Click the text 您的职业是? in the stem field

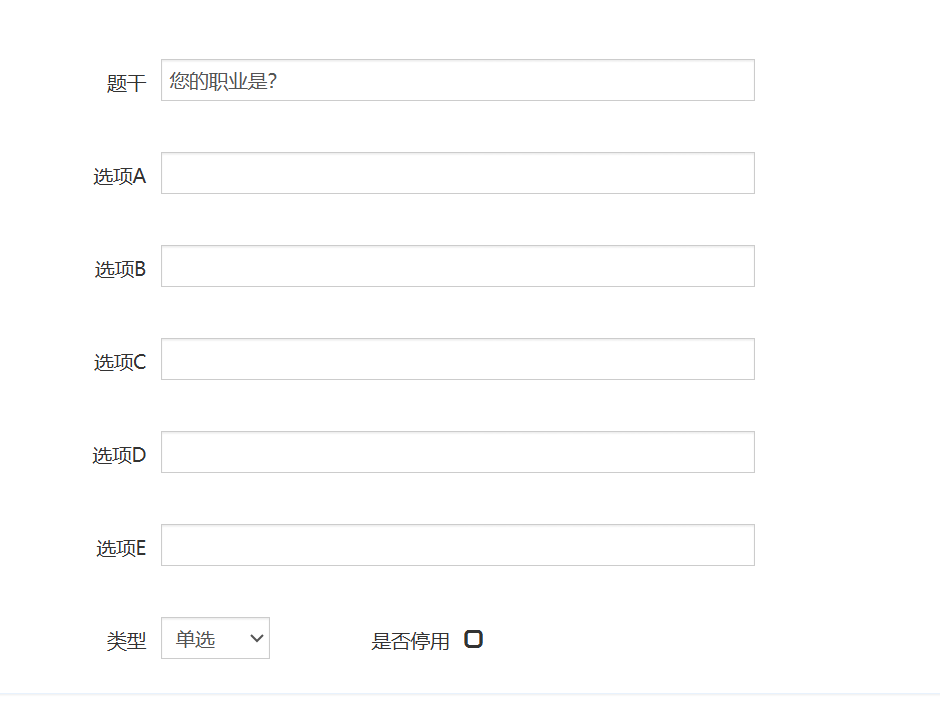[x=223, y=81]
